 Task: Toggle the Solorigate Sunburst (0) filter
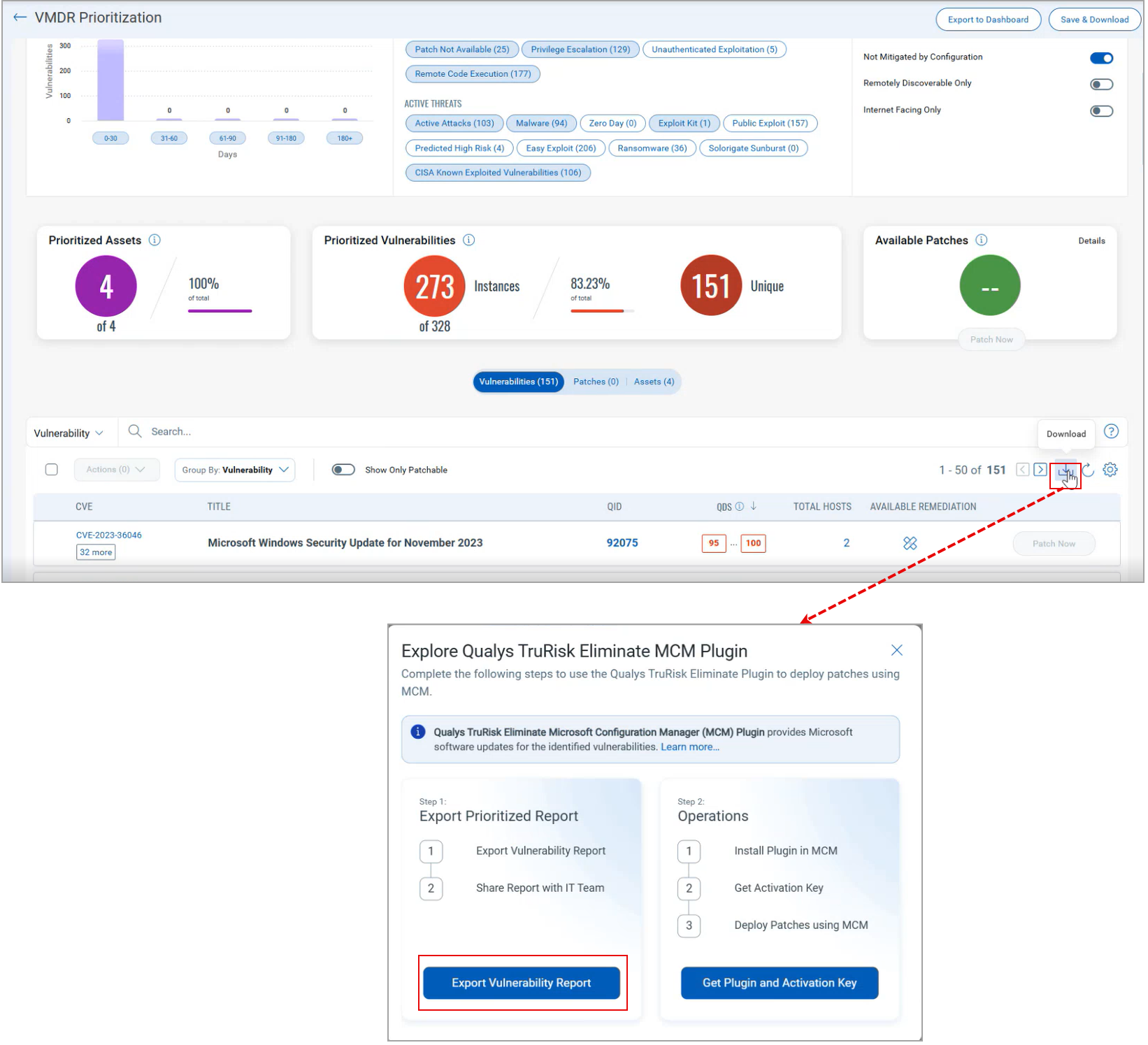(754, 148)
